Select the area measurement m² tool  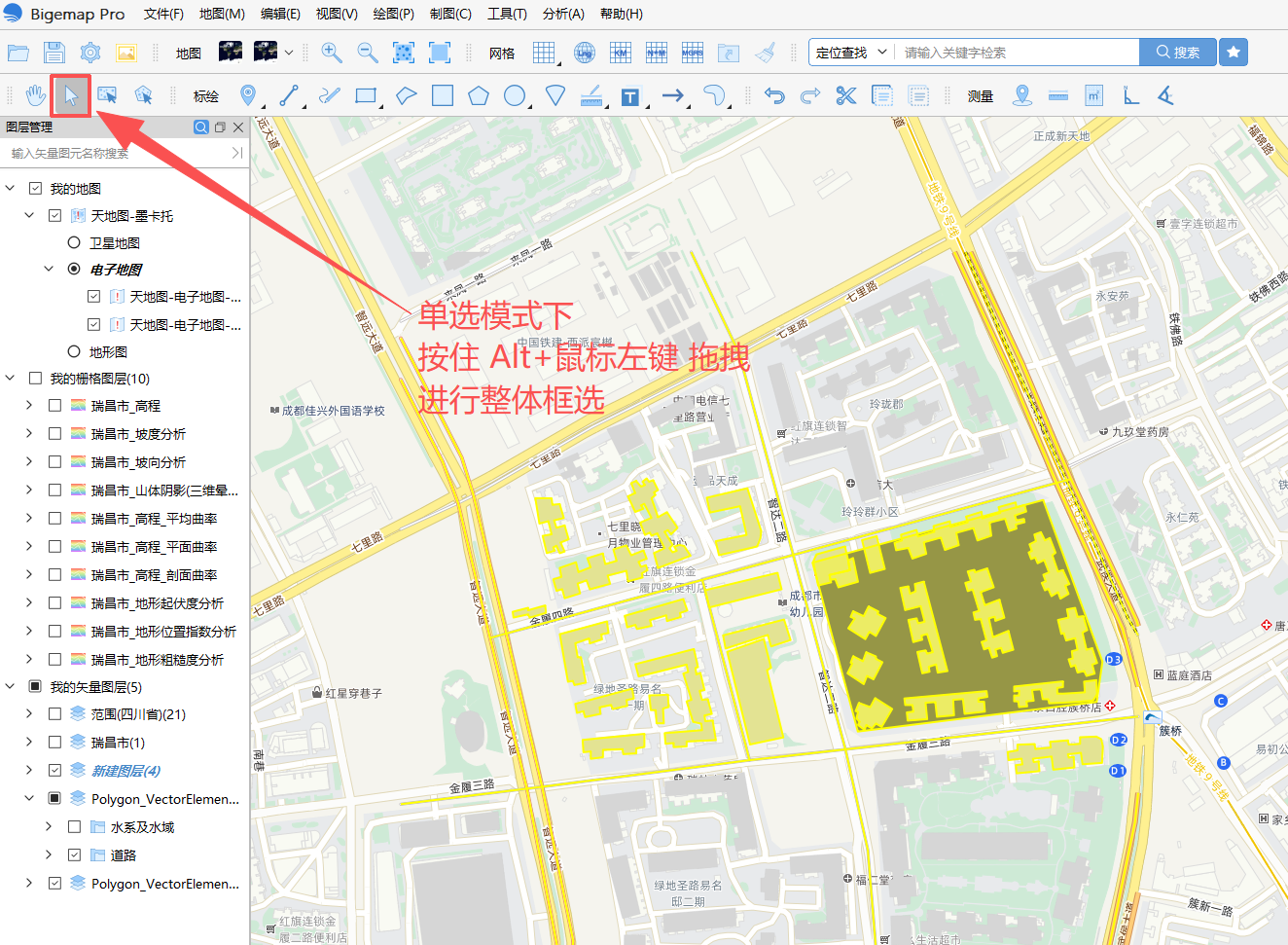1094,95
